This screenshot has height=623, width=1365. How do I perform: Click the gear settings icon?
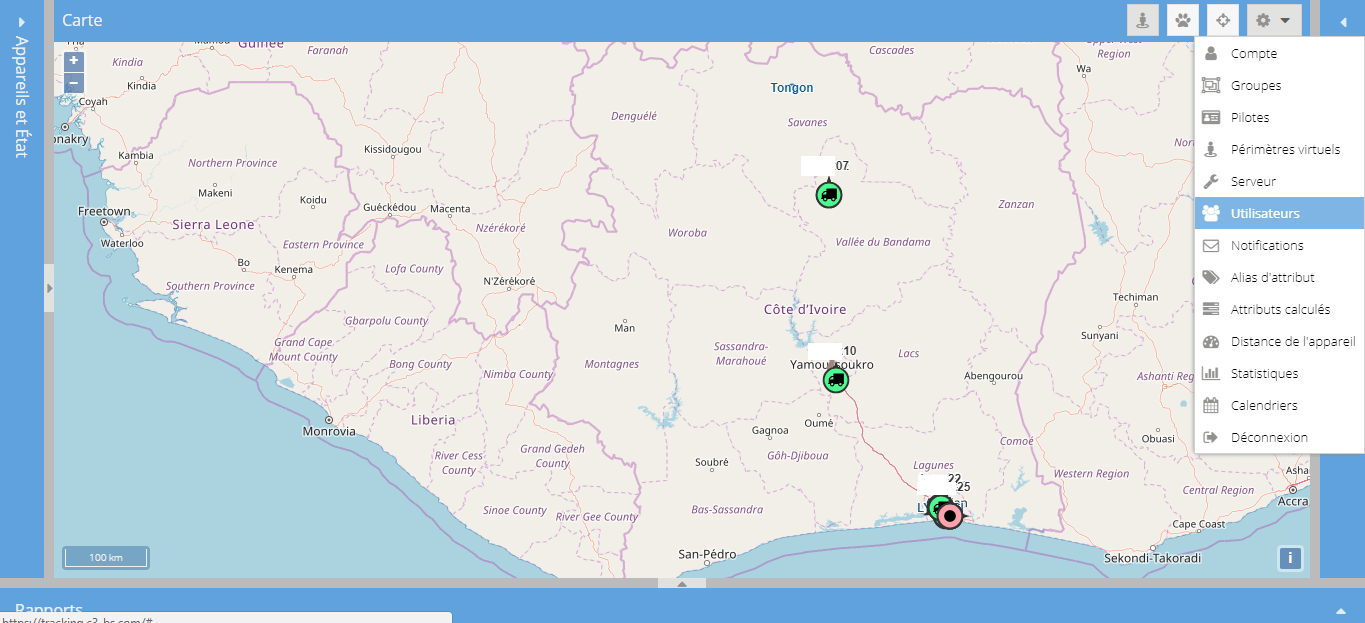pyautogui.click(x=1263, y=20)
